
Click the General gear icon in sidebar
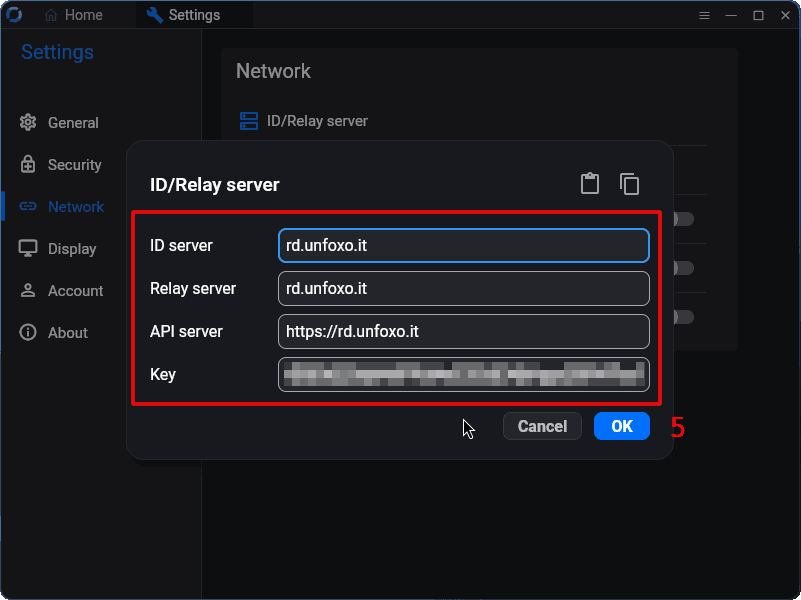tap(28, 123)
